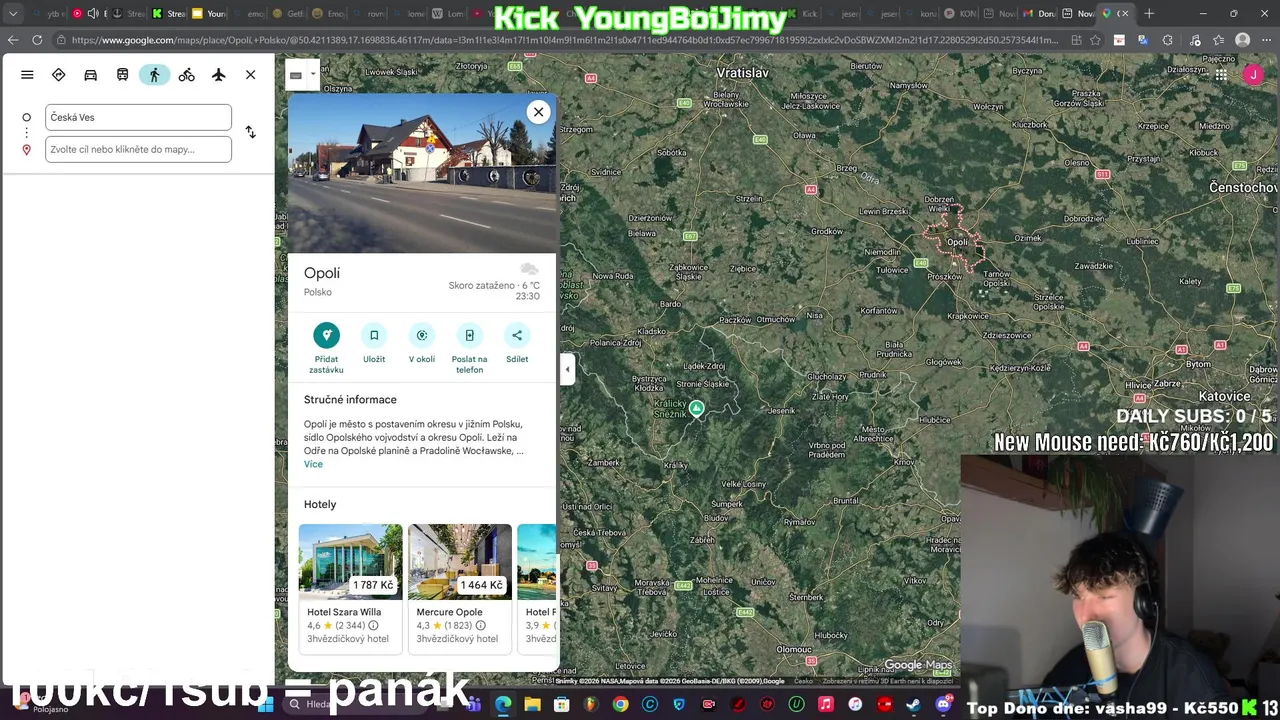Add Opoli as a stop
The image size is (1280, 720).
[x=326, y=347]
